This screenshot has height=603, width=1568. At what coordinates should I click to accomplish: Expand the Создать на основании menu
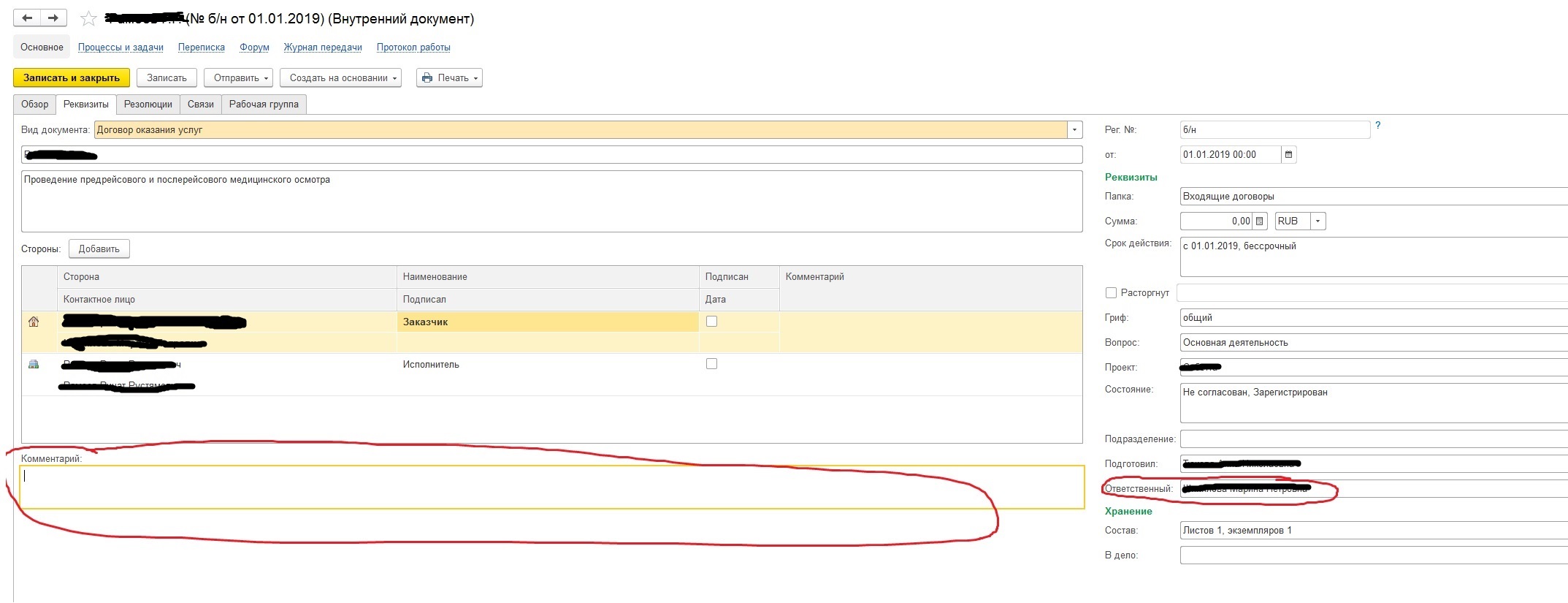[340, 78]
